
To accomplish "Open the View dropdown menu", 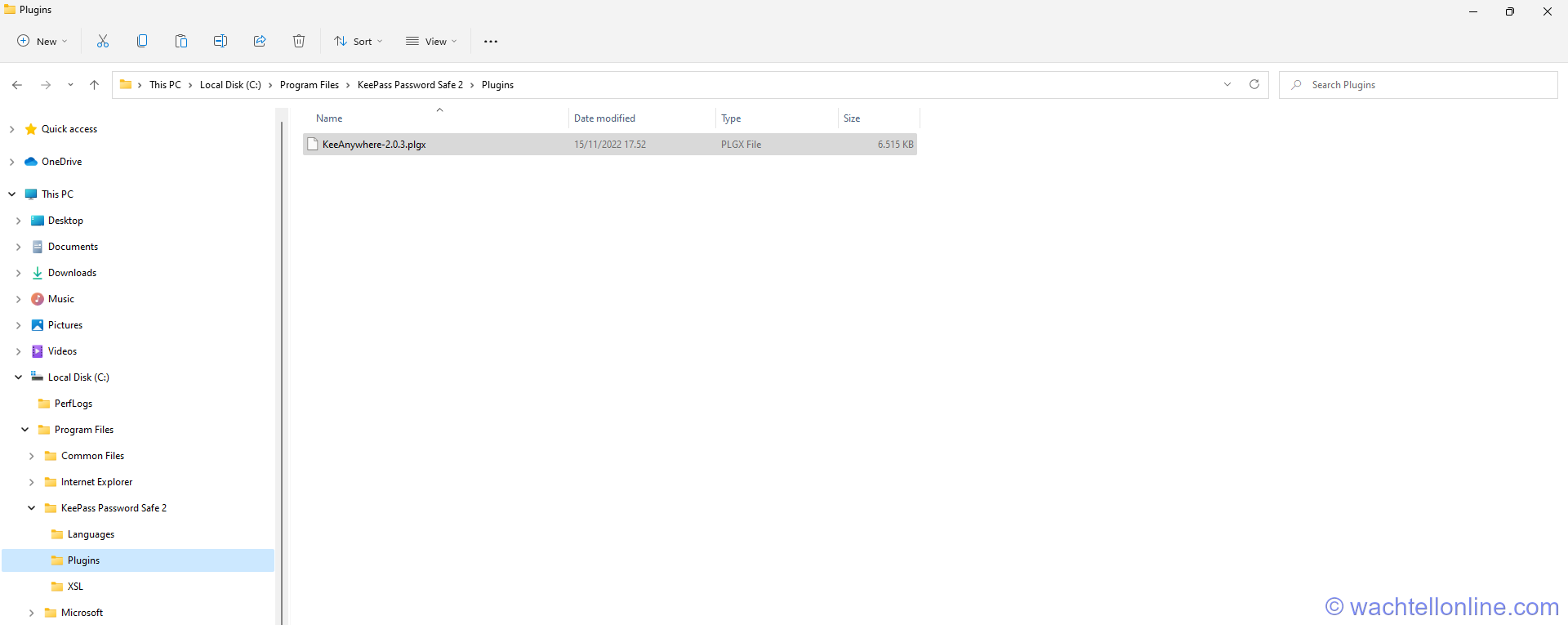I will pyautogui.click(x=432, y=41).
